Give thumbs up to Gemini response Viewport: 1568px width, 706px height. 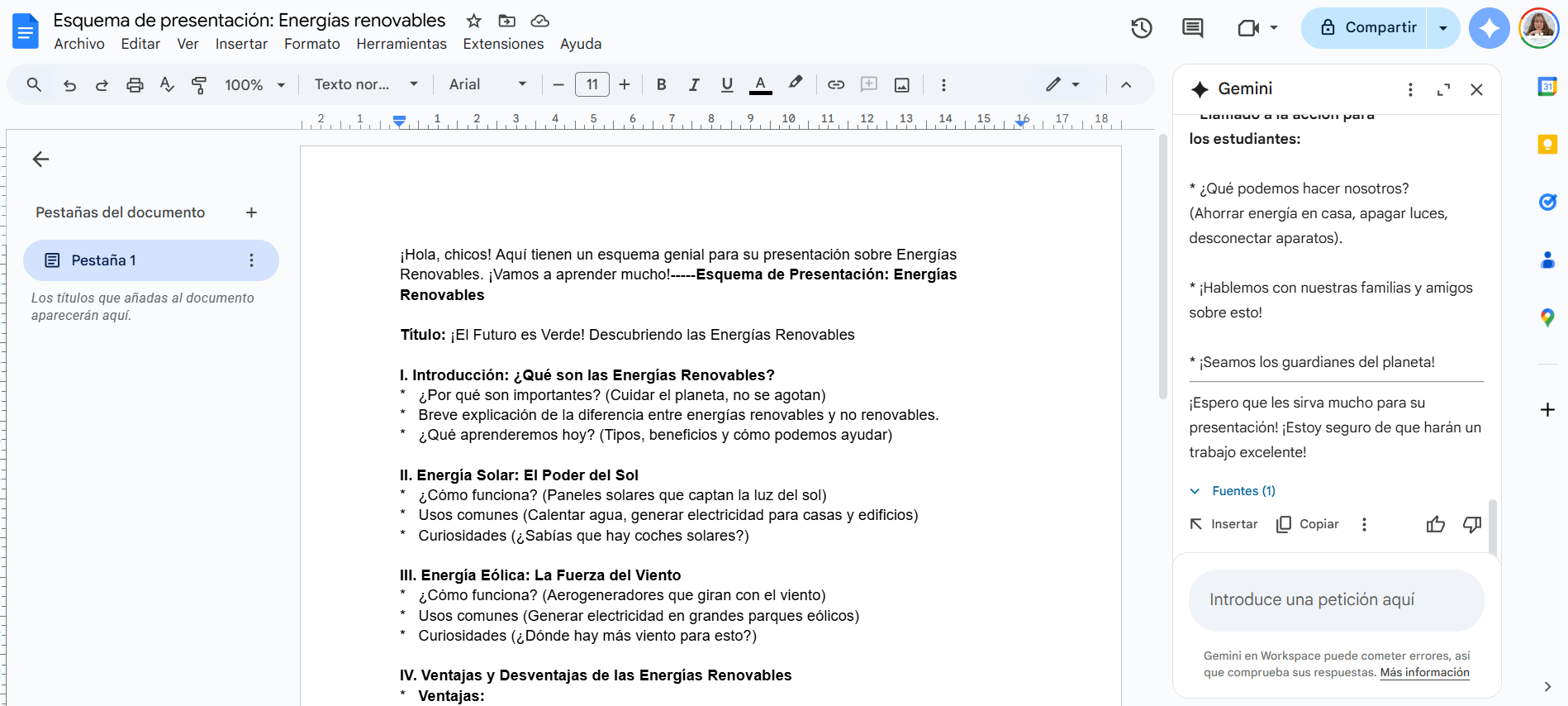coord(1436,524)
